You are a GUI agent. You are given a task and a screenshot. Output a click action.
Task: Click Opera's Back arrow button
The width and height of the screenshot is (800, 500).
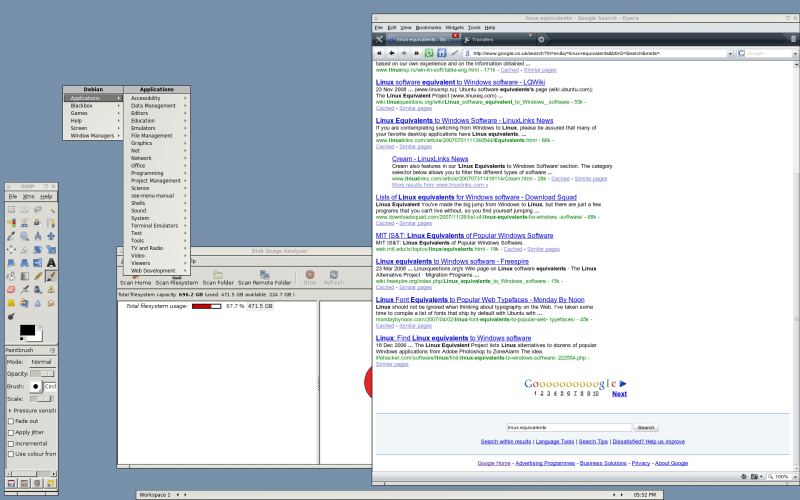pos(392,53)
